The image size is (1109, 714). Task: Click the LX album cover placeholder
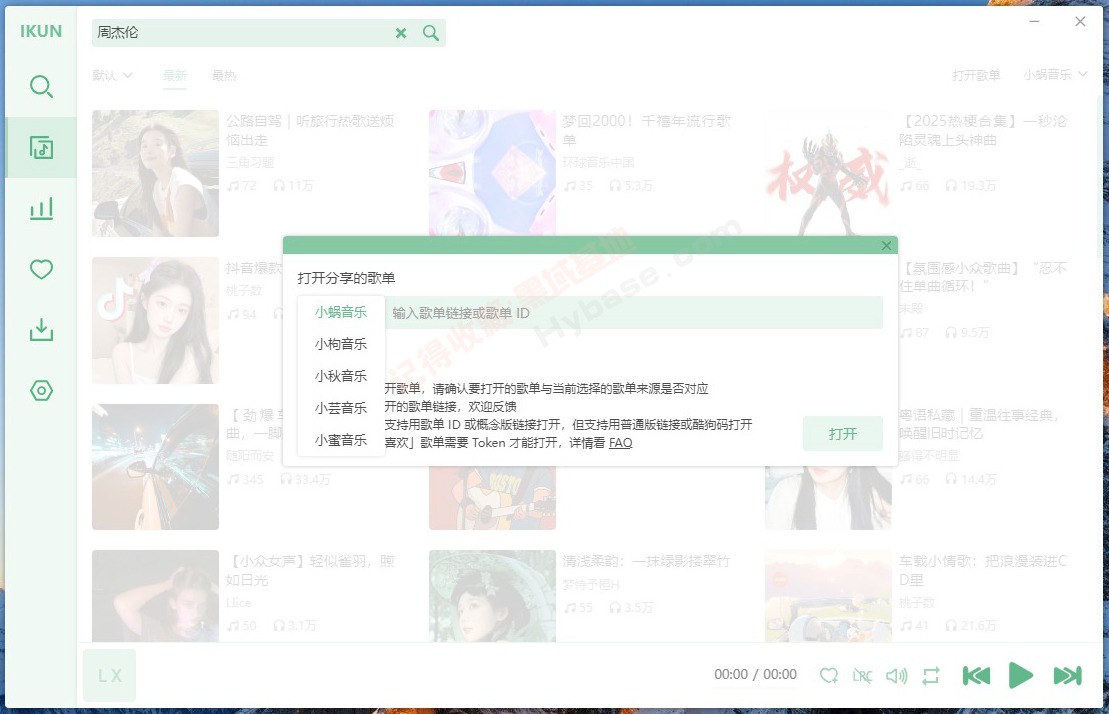110,676
